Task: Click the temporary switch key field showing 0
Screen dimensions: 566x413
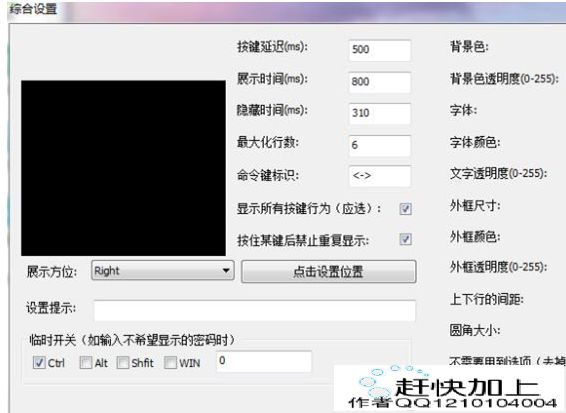Action: [264, 361]
